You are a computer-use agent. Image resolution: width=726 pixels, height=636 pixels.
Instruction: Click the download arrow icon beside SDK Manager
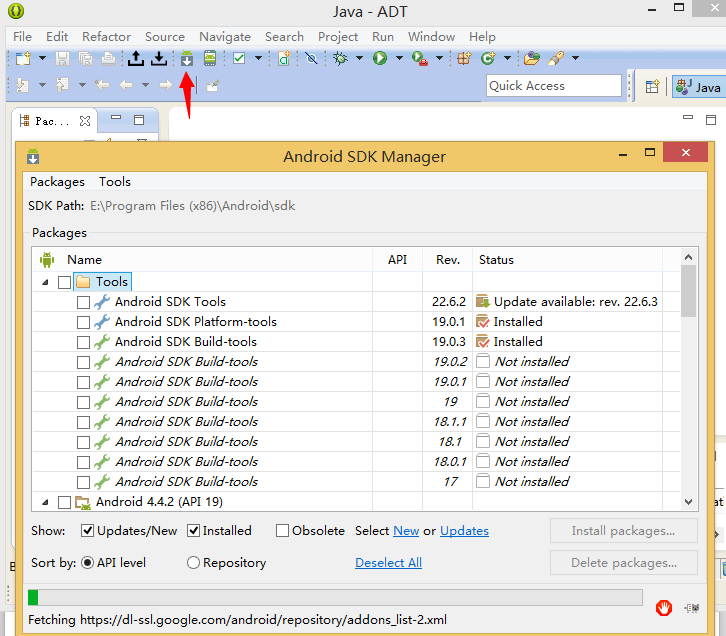[159, 58]
